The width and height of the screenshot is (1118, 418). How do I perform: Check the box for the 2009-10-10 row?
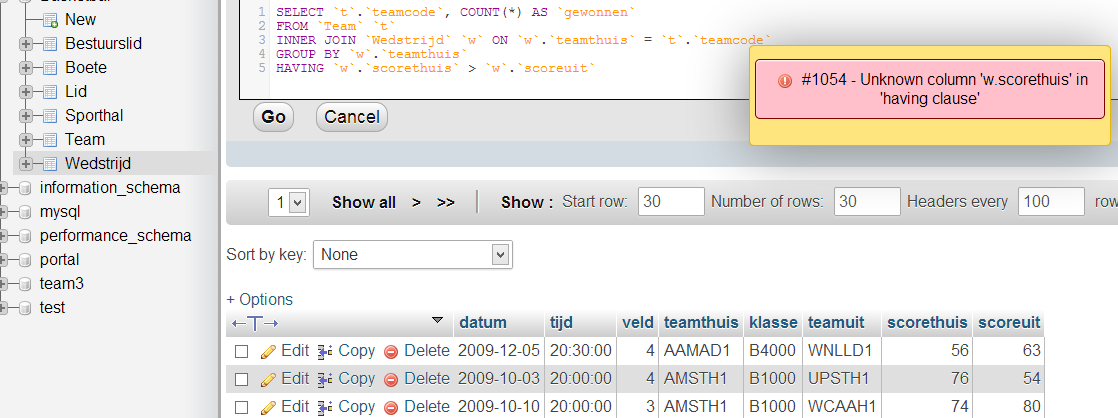coord(241,407)
